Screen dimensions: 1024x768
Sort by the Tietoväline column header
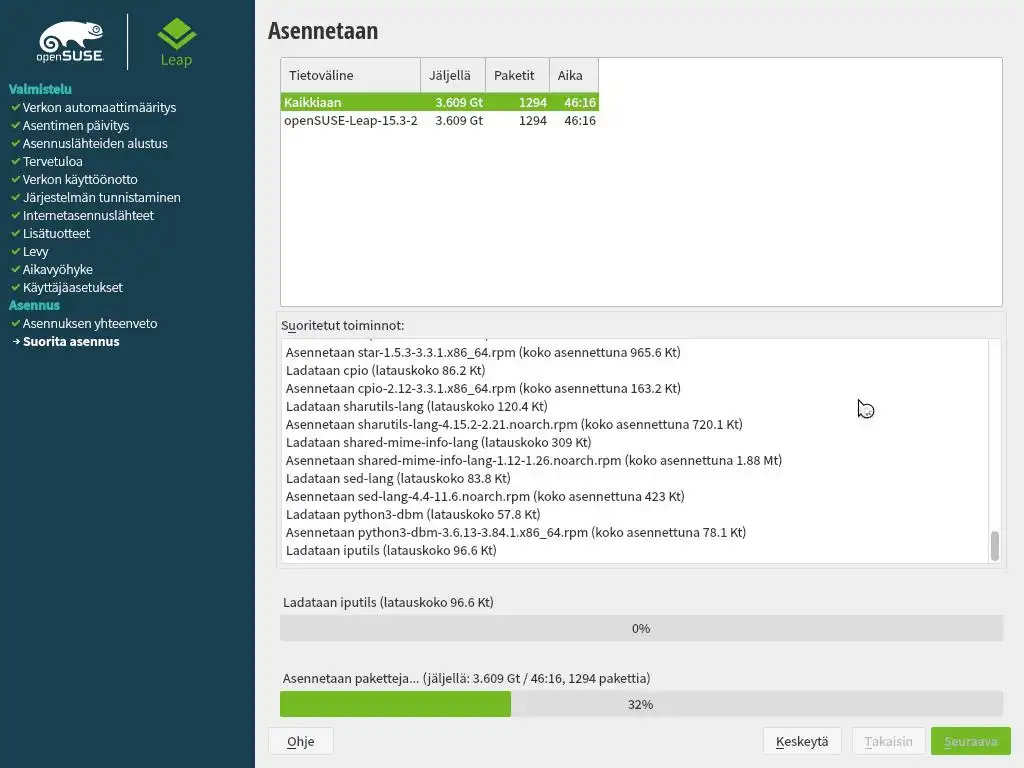click(x=351, y=75)
